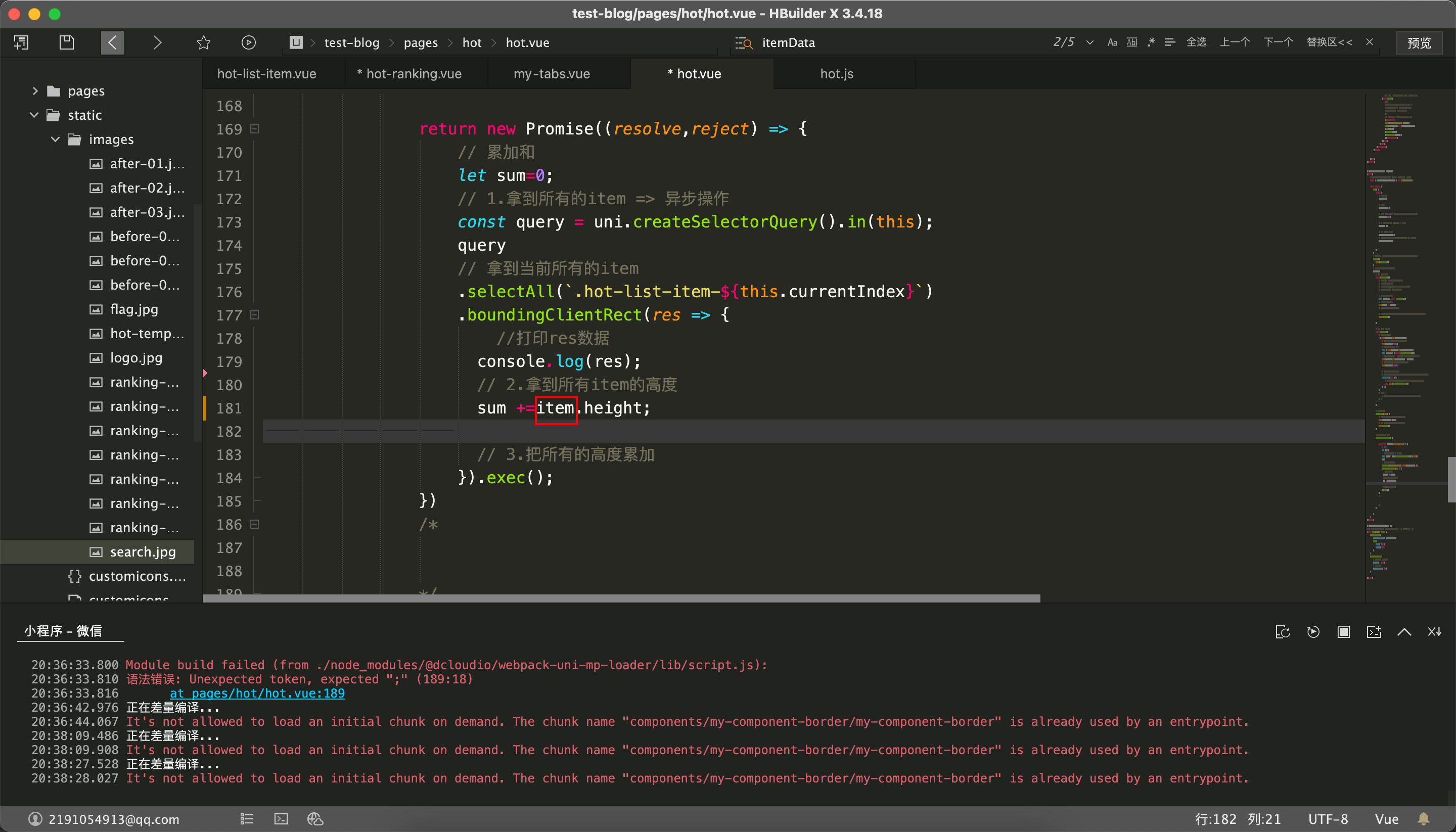
Task: Collapse code fold at line 169
Action: click(x=255, y=129)
